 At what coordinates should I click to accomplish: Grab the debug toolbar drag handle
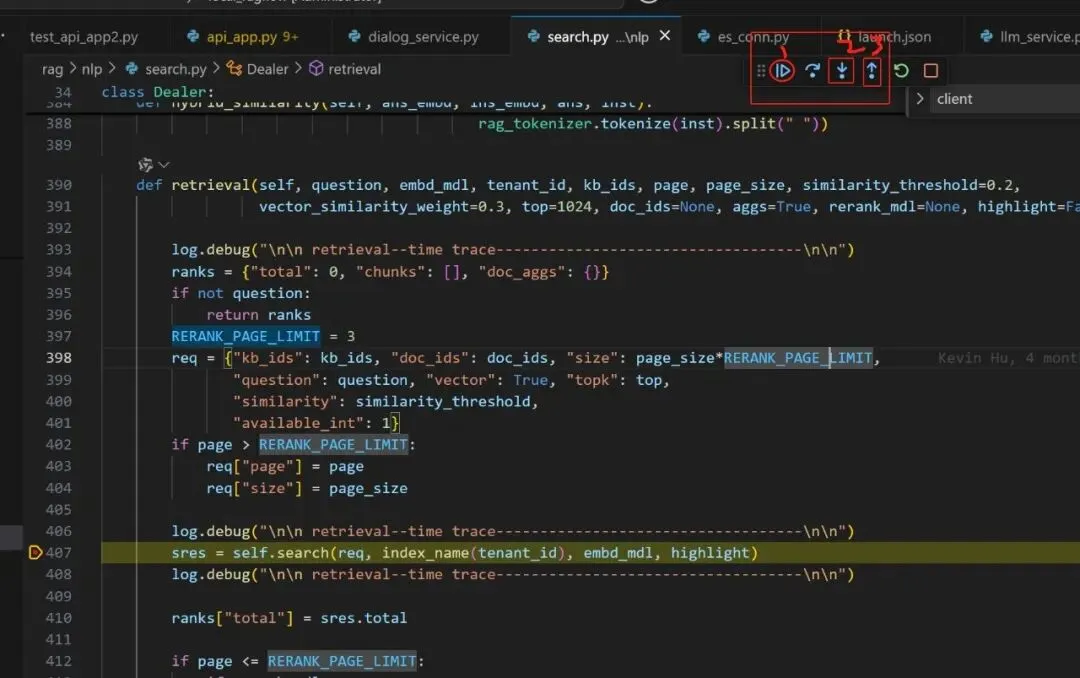(x=761, y=70)
